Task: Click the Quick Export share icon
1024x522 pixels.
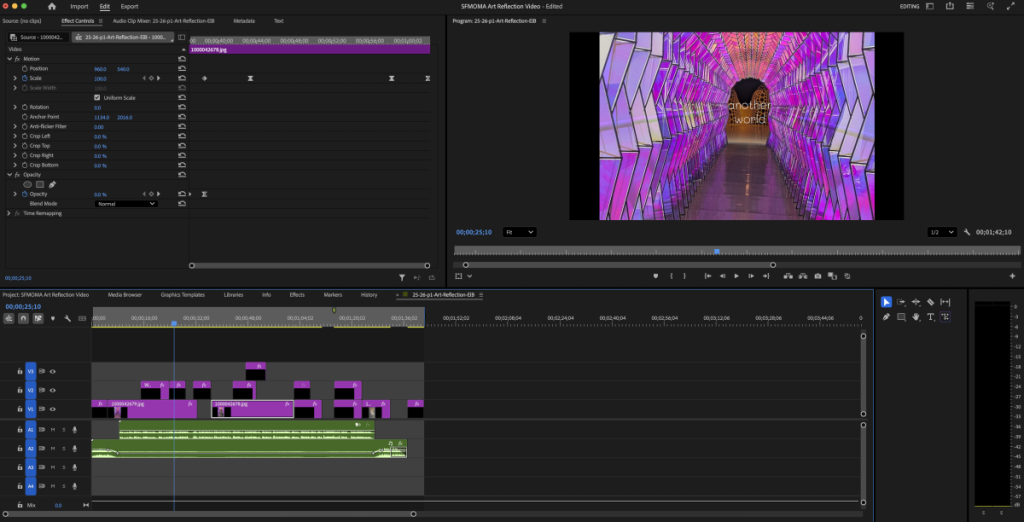Action: click(x=950, y=6)
